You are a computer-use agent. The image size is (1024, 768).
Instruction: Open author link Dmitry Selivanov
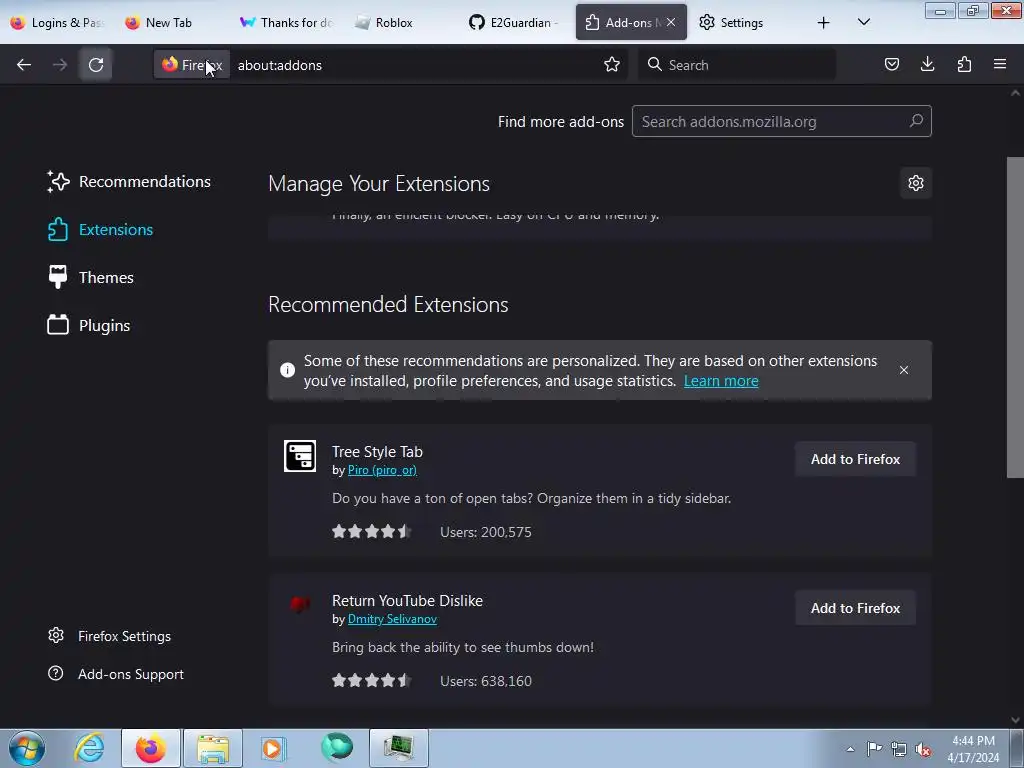click(392, 619)
